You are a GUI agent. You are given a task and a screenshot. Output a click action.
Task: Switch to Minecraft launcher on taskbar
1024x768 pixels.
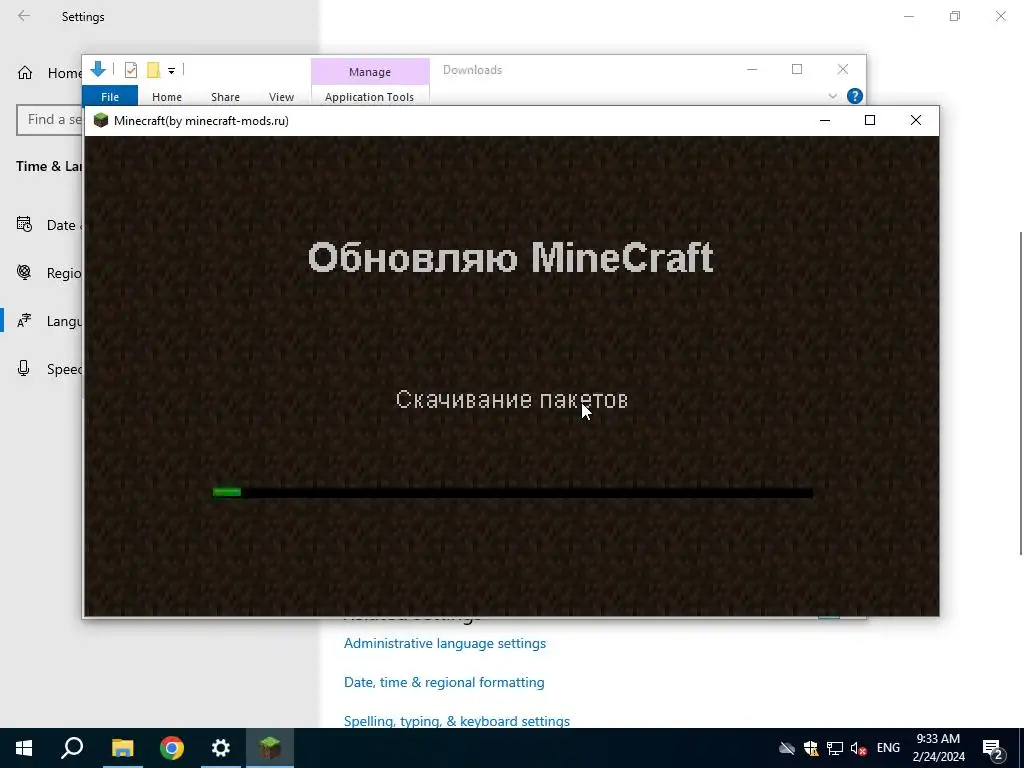click(270, 748)
